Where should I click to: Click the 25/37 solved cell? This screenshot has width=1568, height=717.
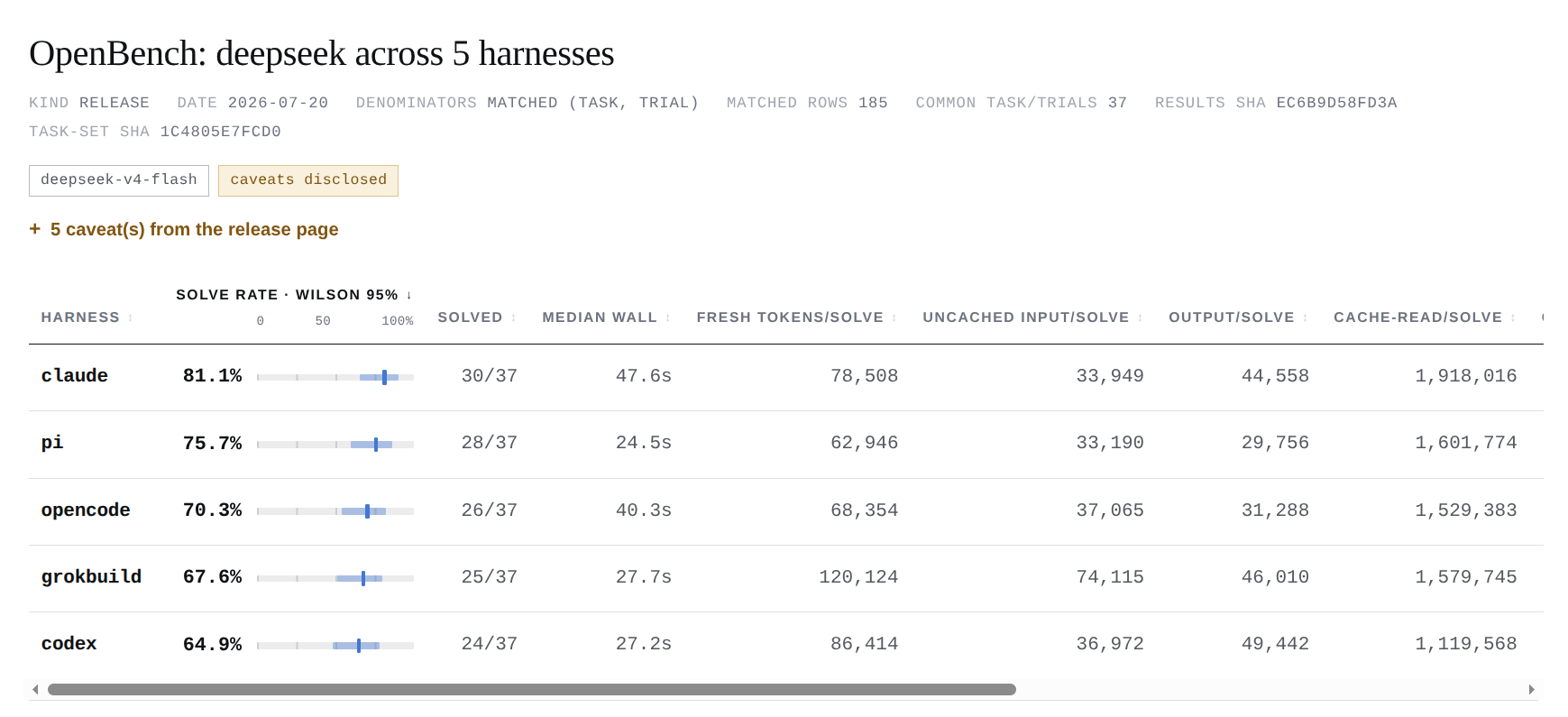tap(490, 577)
